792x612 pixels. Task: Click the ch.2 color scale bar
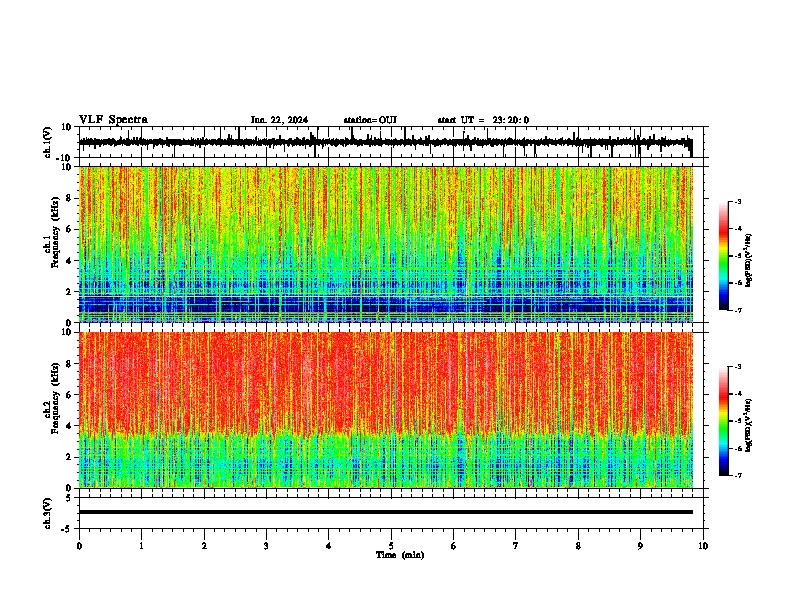(724, 421)
